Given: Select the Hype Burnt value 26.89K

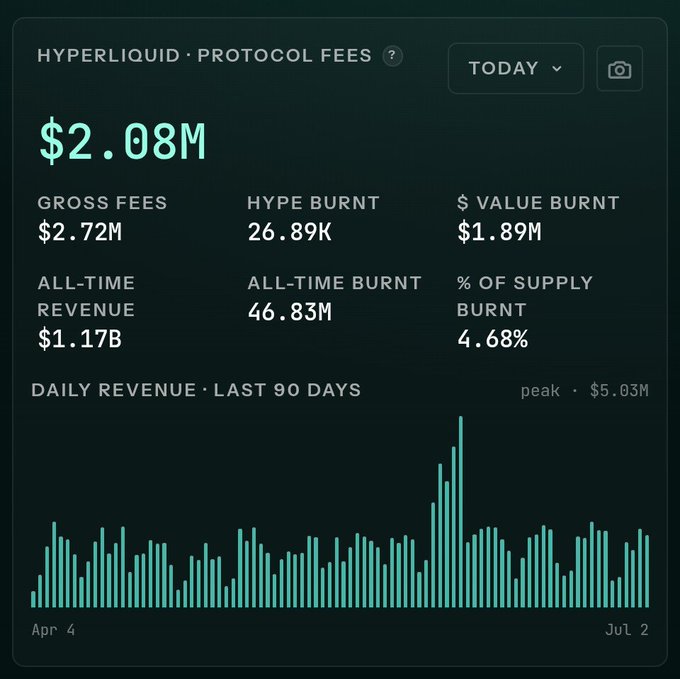Looking at the screenshot, I should click(290, 232).
